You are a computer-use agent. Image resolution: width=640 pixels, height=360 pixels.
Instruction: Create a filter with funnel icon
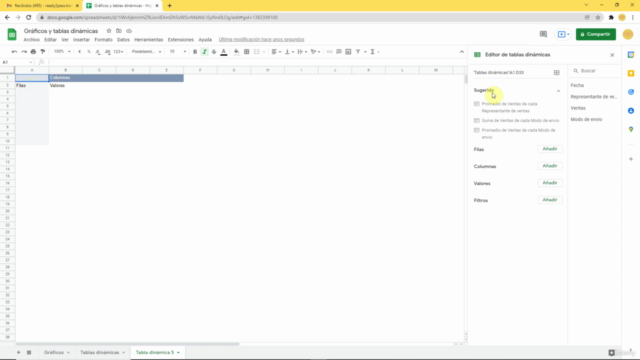tap(358, 52)
